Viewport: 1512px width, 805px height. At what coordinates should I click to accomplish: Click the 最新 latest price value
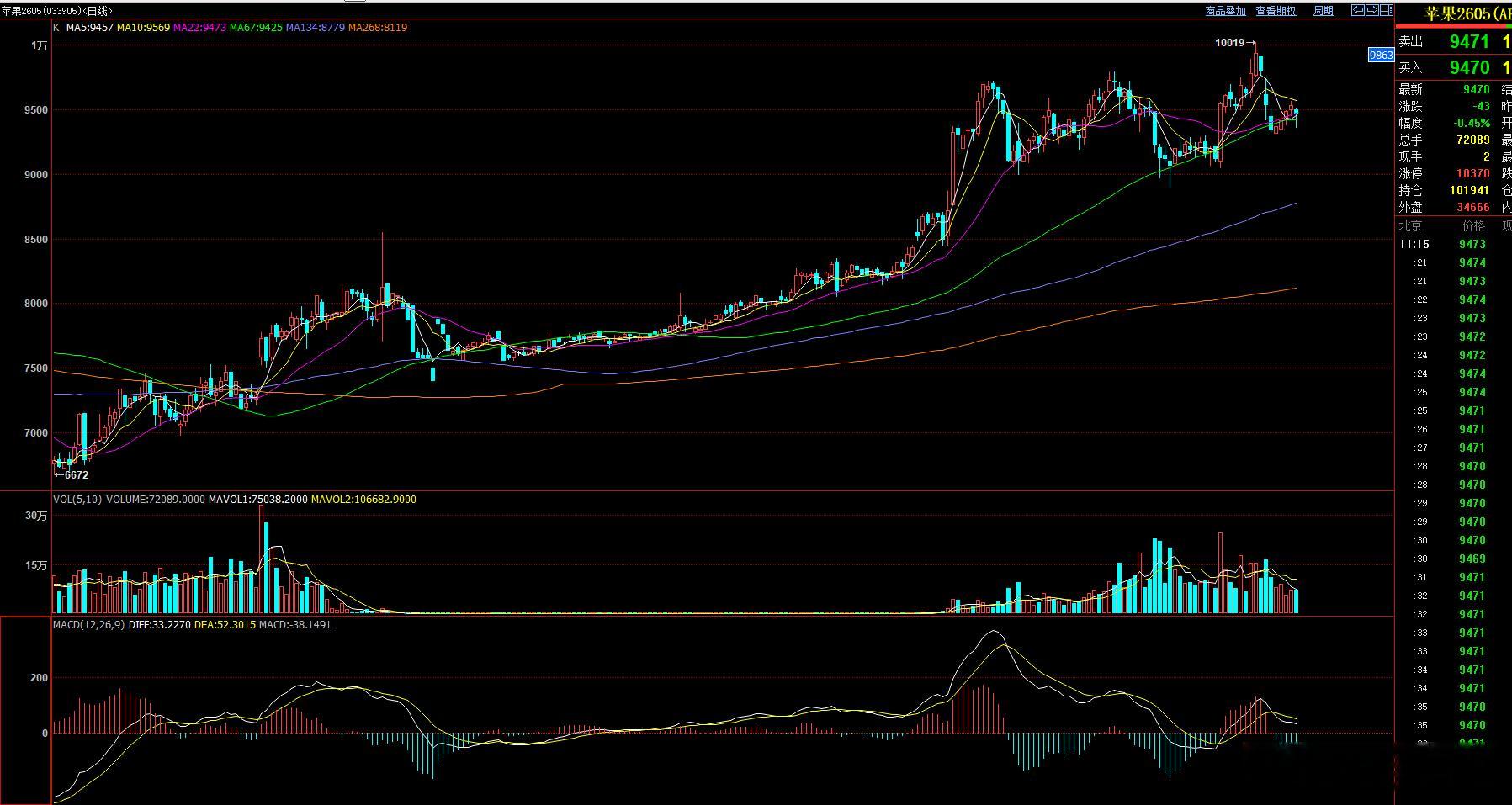[1477, 89]
